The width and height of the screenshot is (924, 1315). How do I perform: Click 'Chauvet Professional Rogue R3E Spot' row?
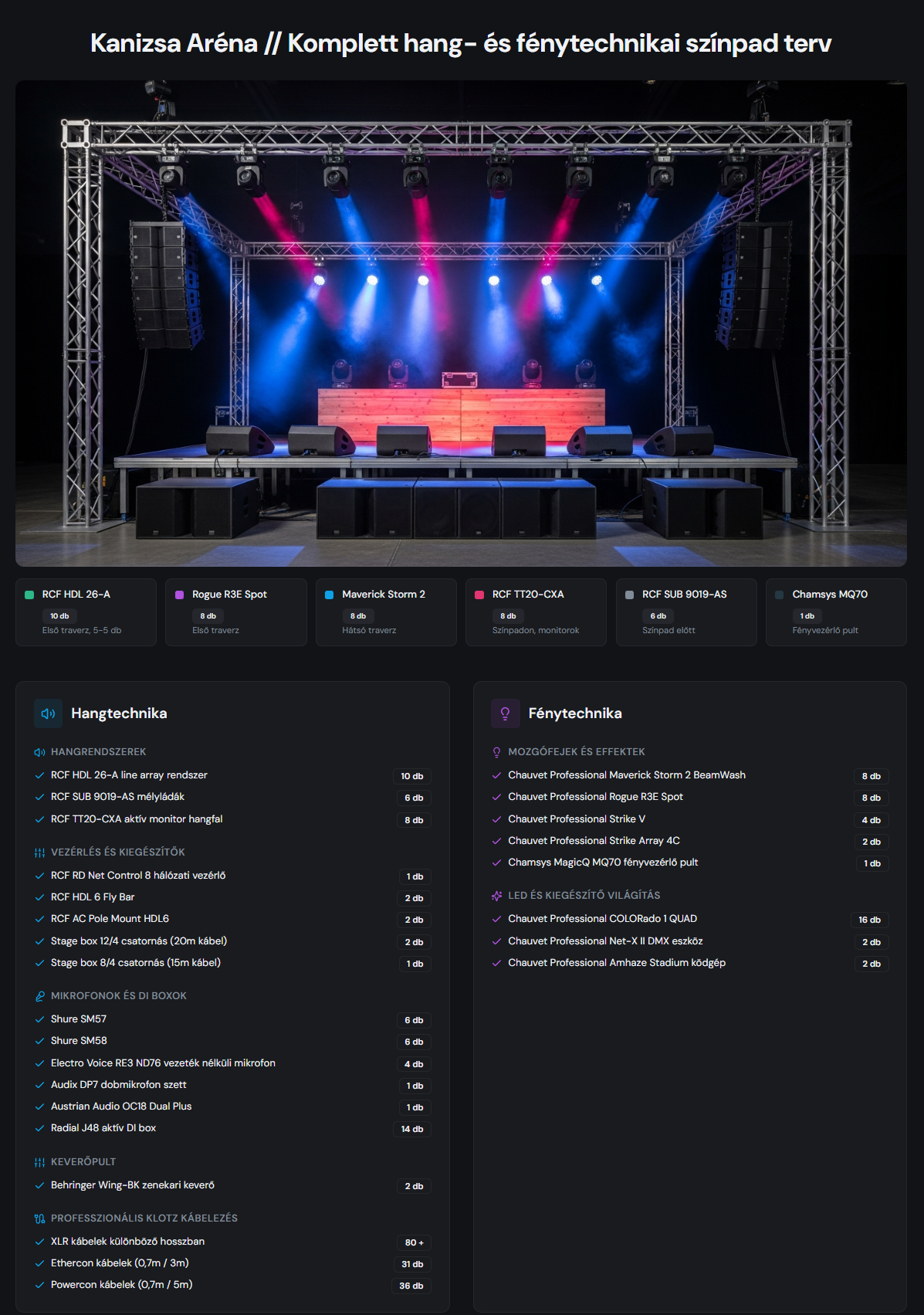point(690,797)
